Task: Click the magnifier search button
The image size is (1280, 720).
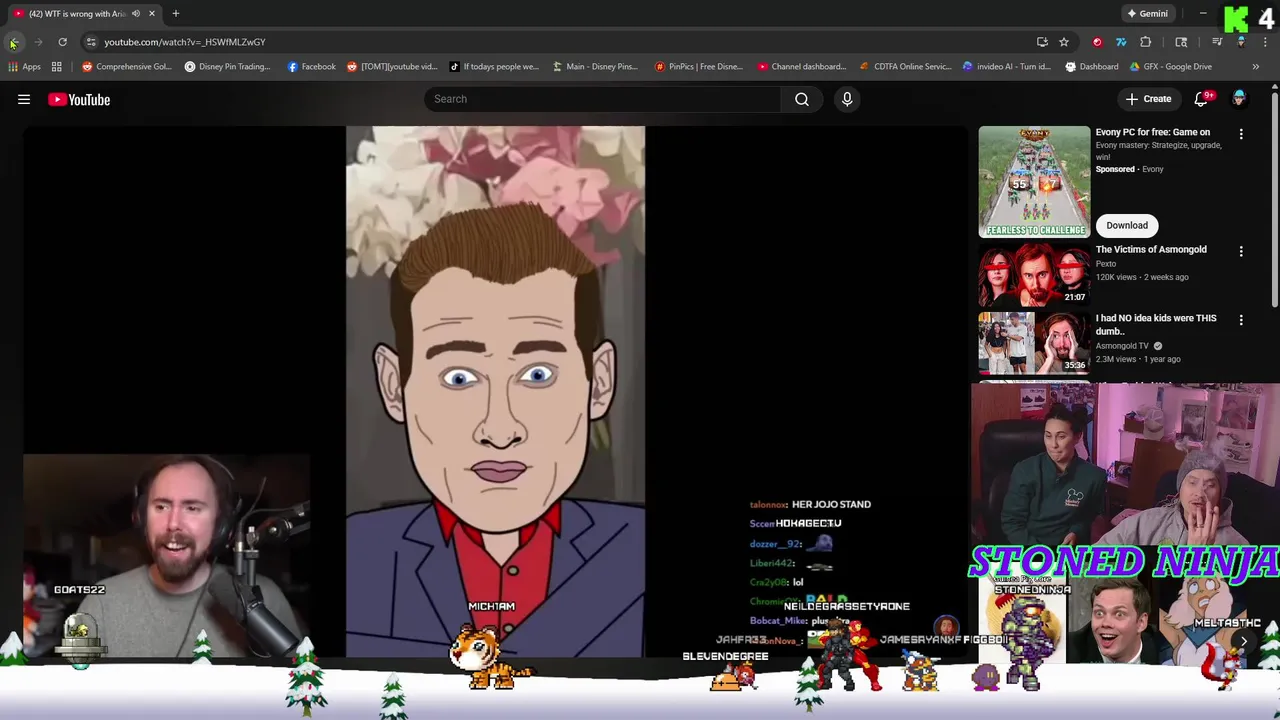Action: (802, 99)
